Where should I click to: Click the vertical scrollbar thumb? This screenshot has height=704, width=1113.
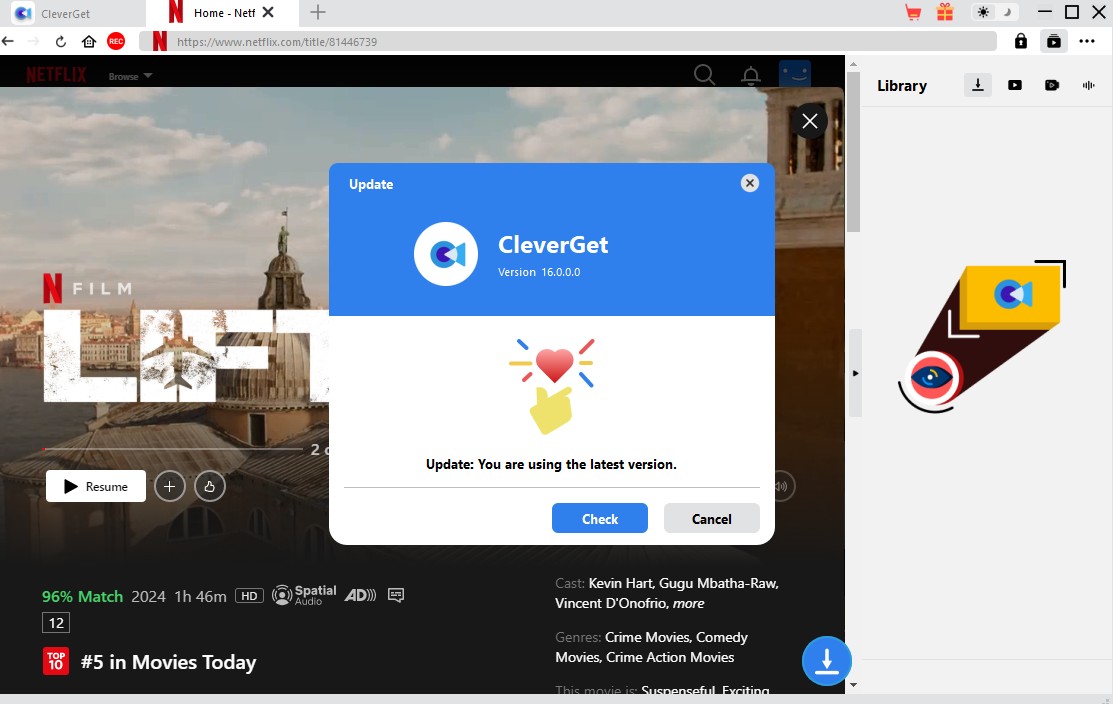tap(853, 150)
